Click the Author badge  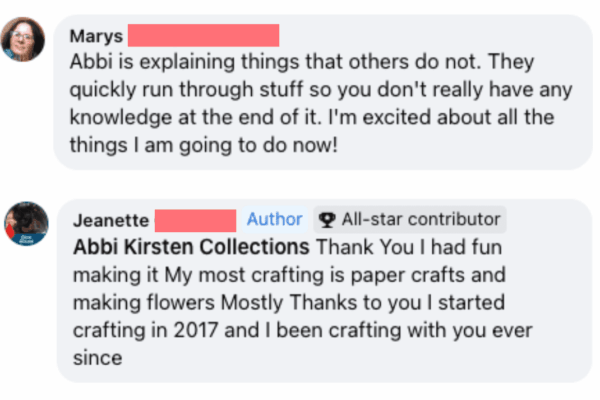pyautogui.click(x=274, y=219)
